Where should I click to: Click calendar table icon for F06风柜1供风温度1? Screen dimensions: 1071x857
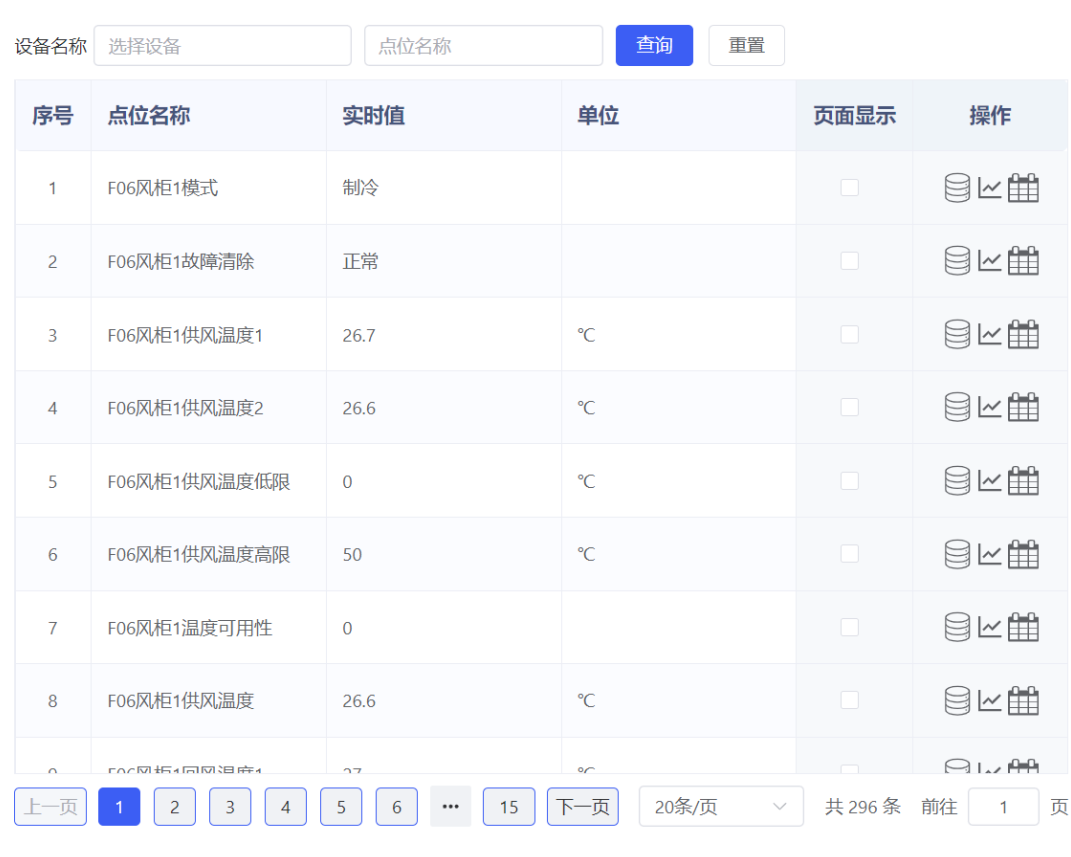coord(1023,335)
